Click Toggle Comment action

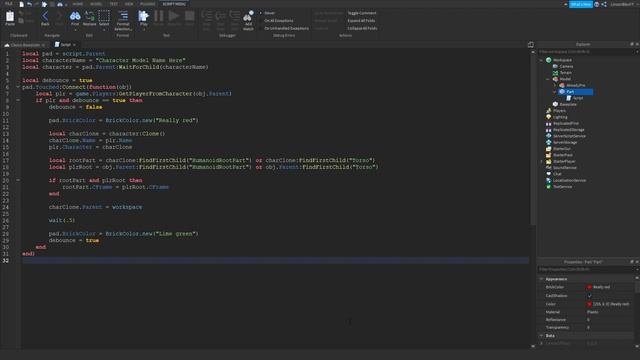[362, 13]
